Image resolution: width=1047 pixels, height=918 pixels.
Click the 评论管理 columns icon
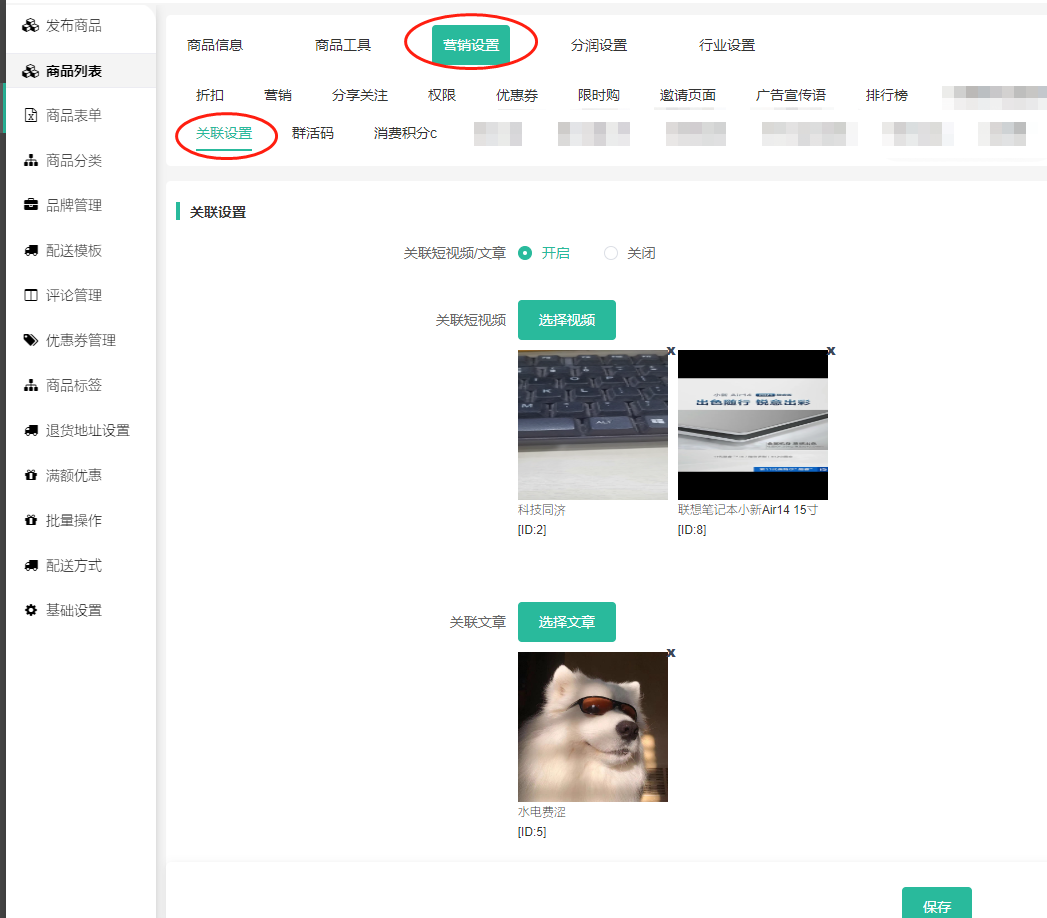[31, 295]
